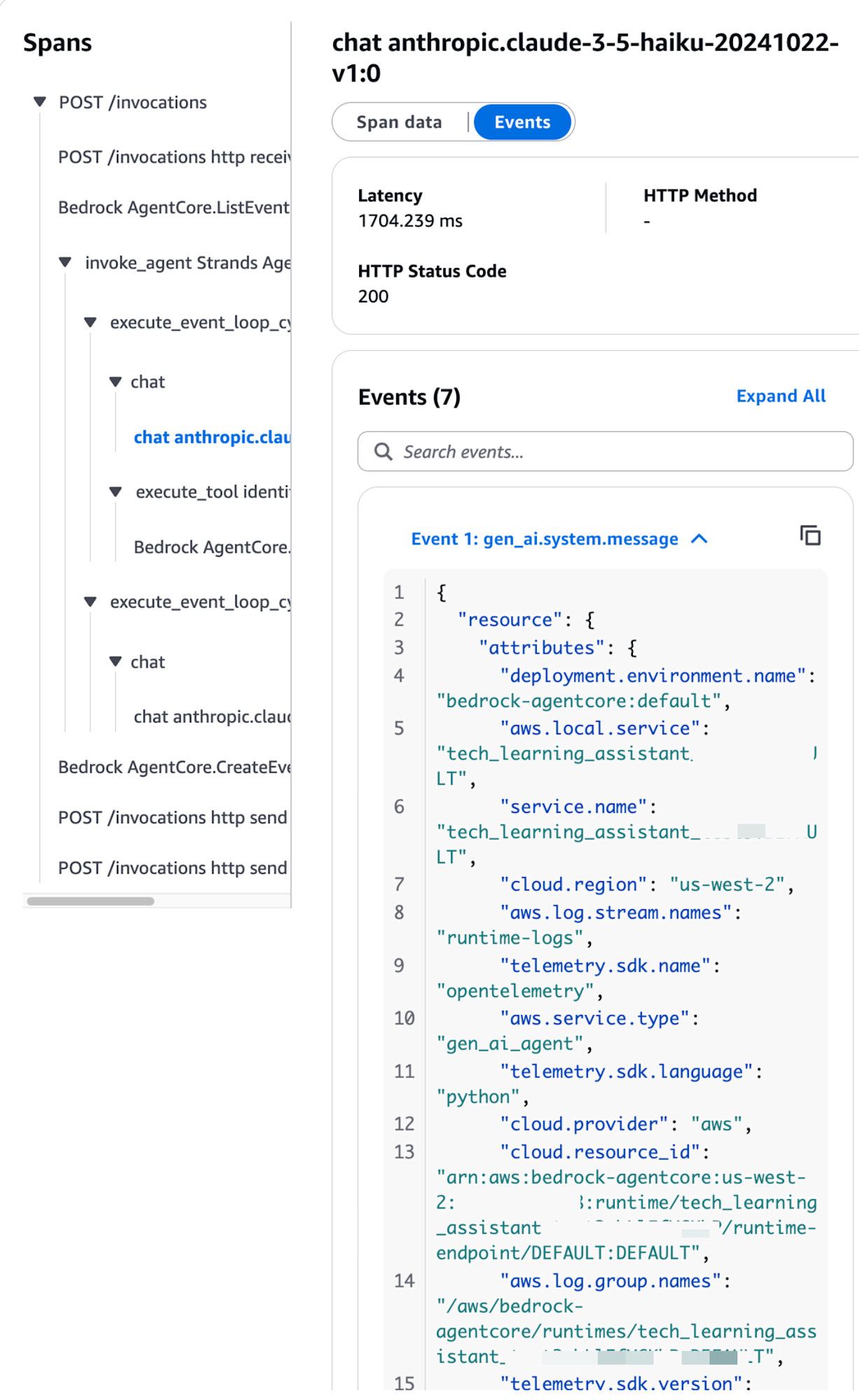This screenshot has width=859, height=1400.
Task: Click the Events (7) heading
Action: 409,397
